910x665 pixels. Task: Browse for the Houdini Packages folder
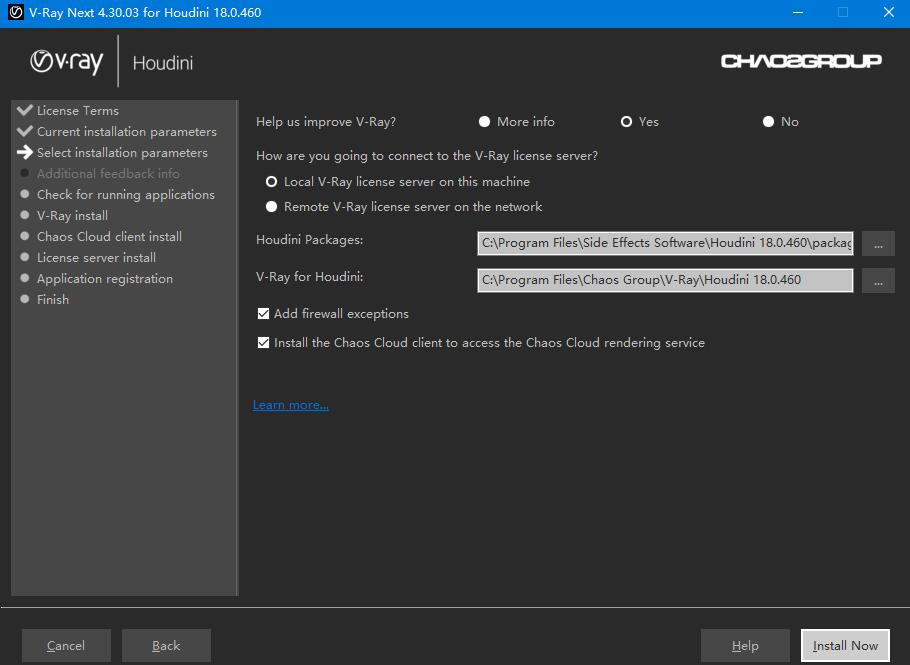point(878,244)
